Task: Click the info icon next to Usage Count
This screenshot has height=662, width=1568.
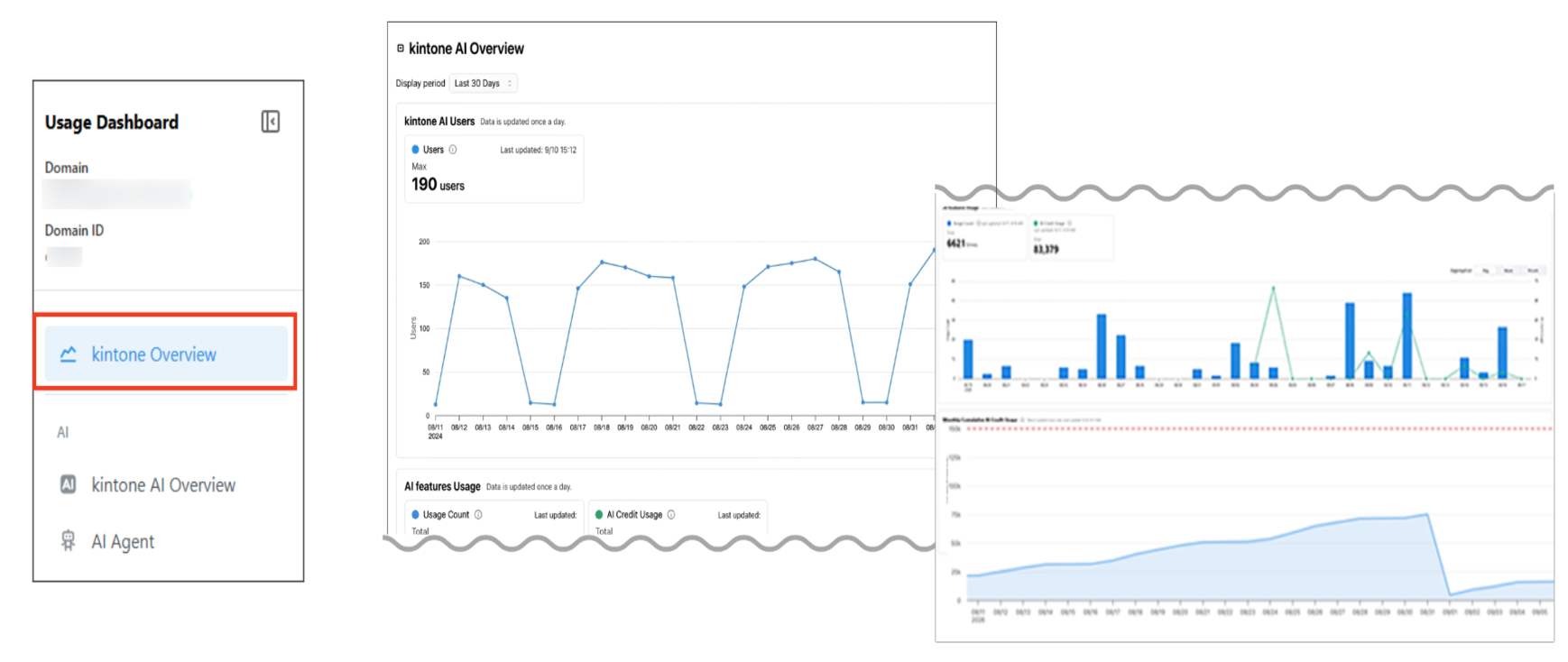Action: (478, 514)
